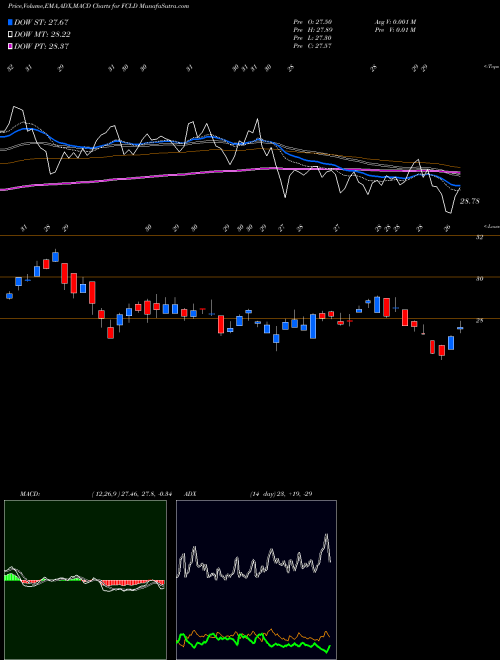
Task: Click the 'MACD:' panel heading
Action: [x=29, y=494]
